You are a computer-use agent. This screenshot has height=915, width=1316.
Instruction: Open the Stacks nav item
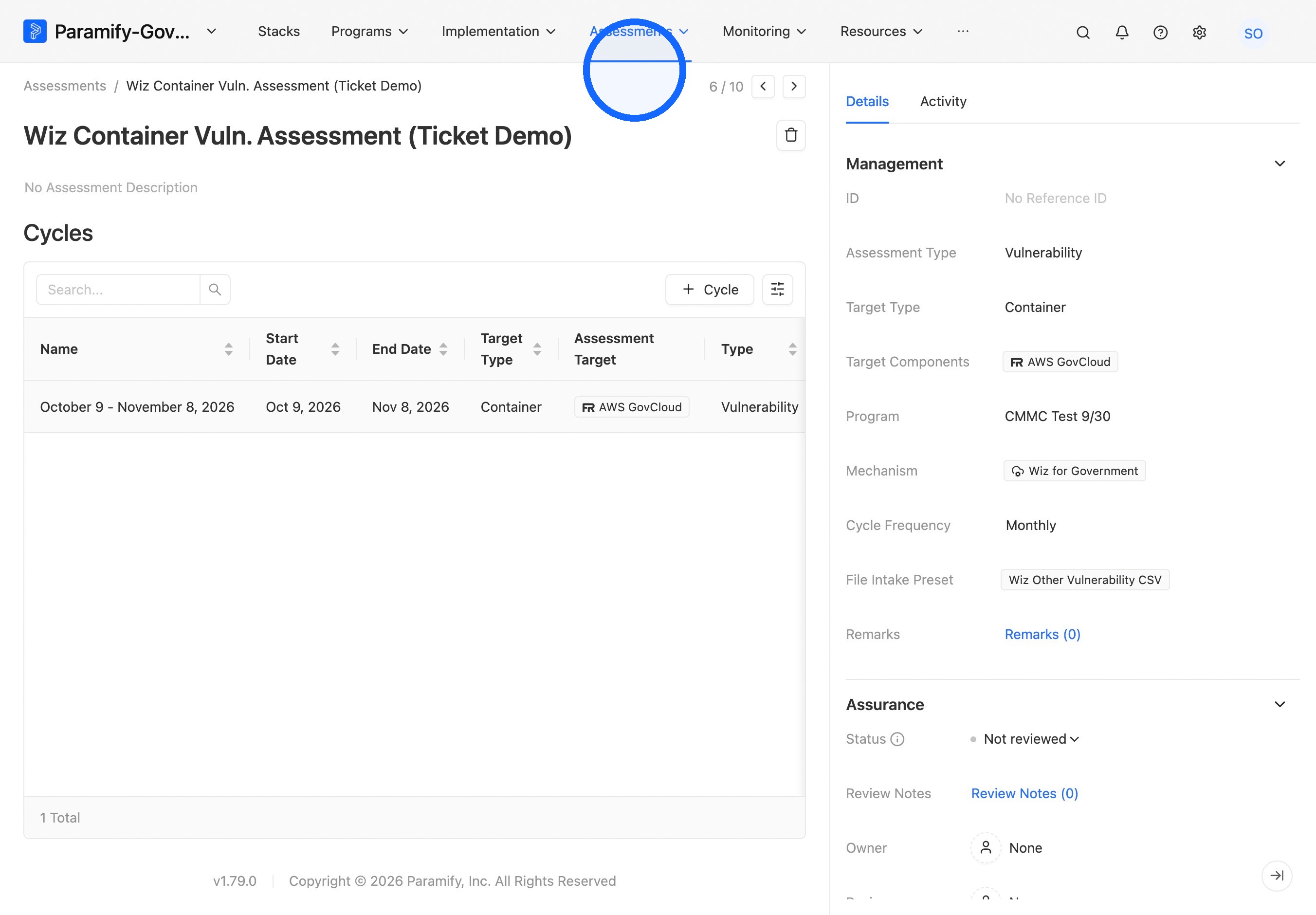coord(278,32)
